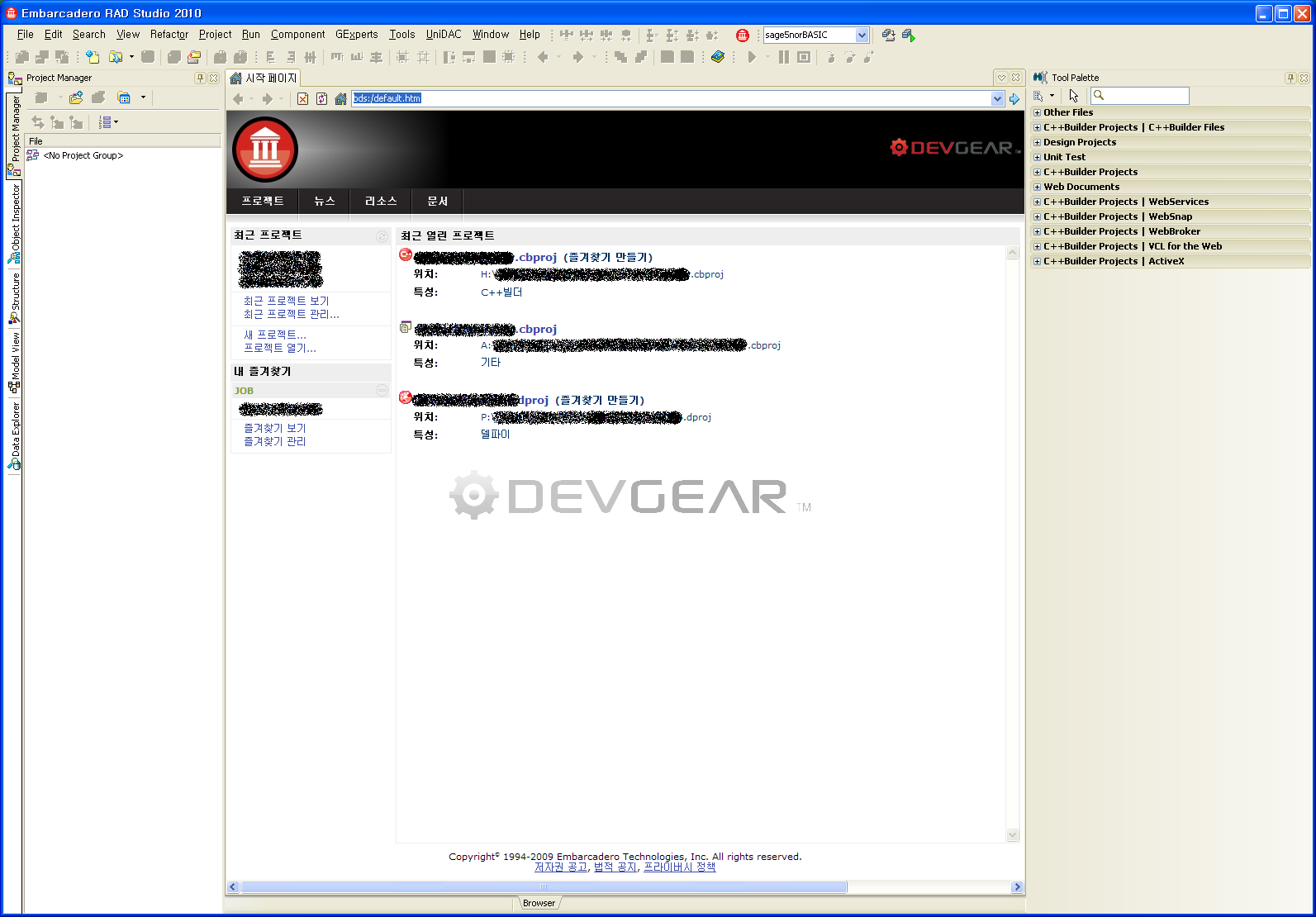Click the Open Project folder icon
1316x917 pixels.
(x=194, y=57)
